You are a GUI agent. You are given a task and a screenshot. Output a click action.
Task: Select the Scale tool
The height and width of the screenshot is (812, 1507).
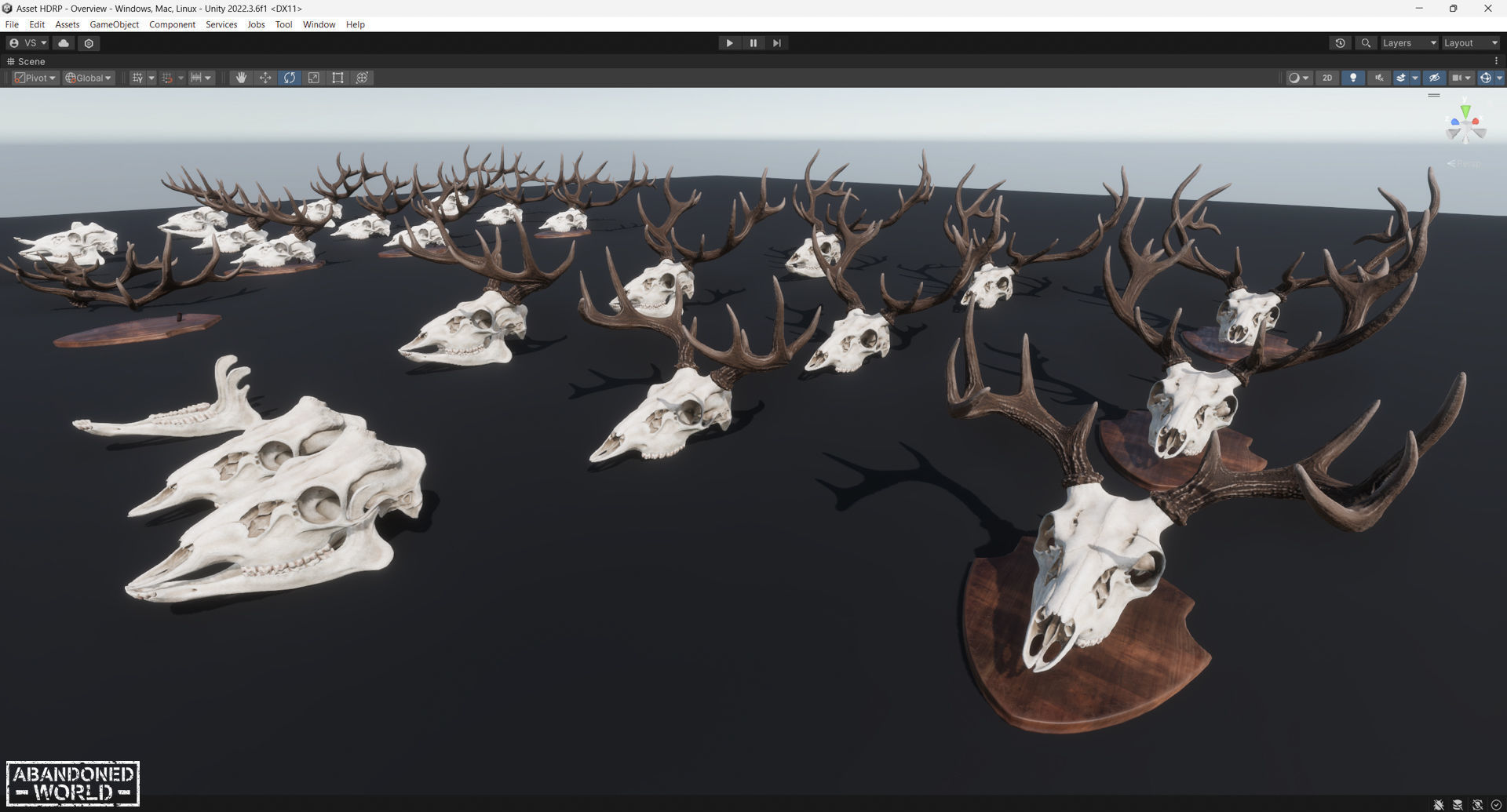coord(314,78)
